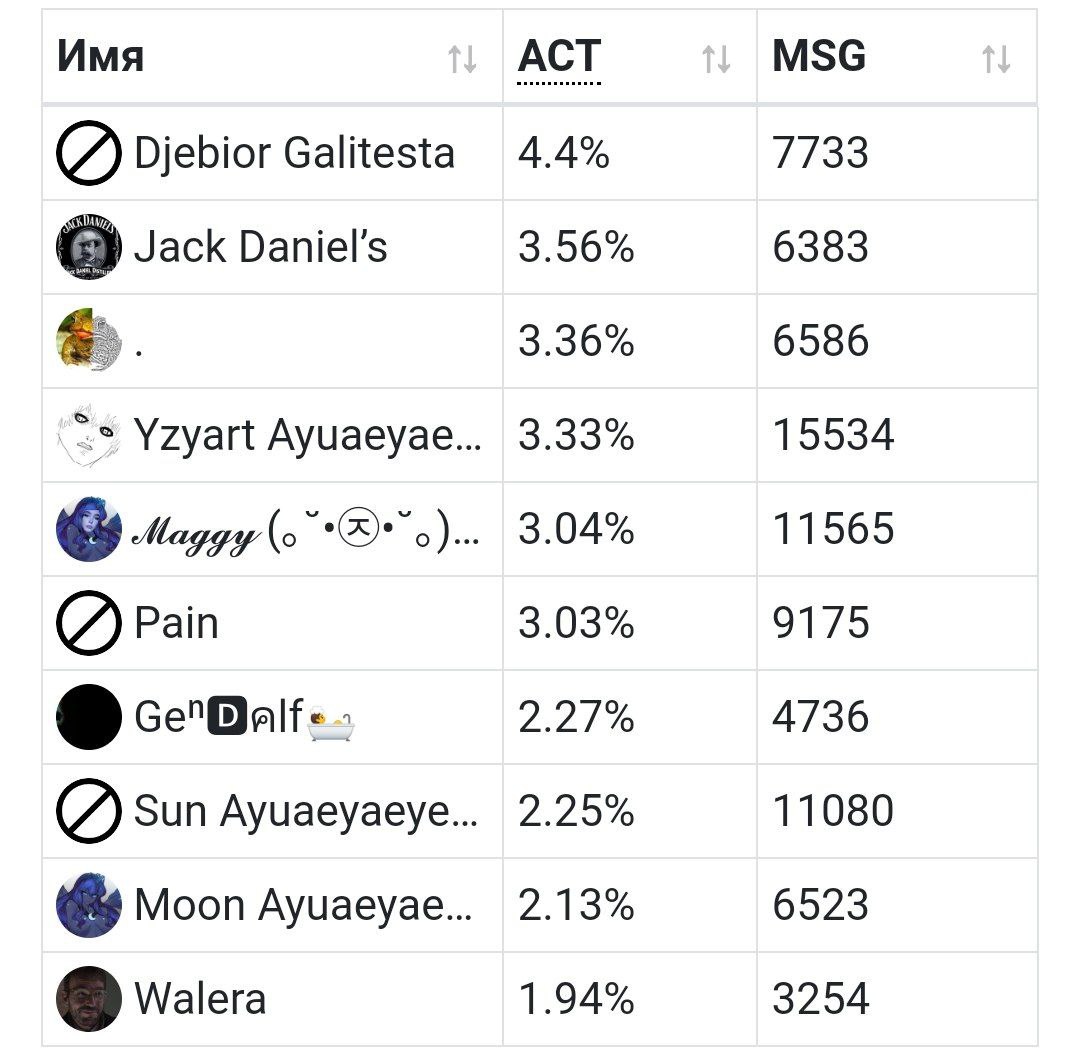Sort table by the Имя column arrows
This screenshot has height=1063, width=1080.
(x=462, y=59)
